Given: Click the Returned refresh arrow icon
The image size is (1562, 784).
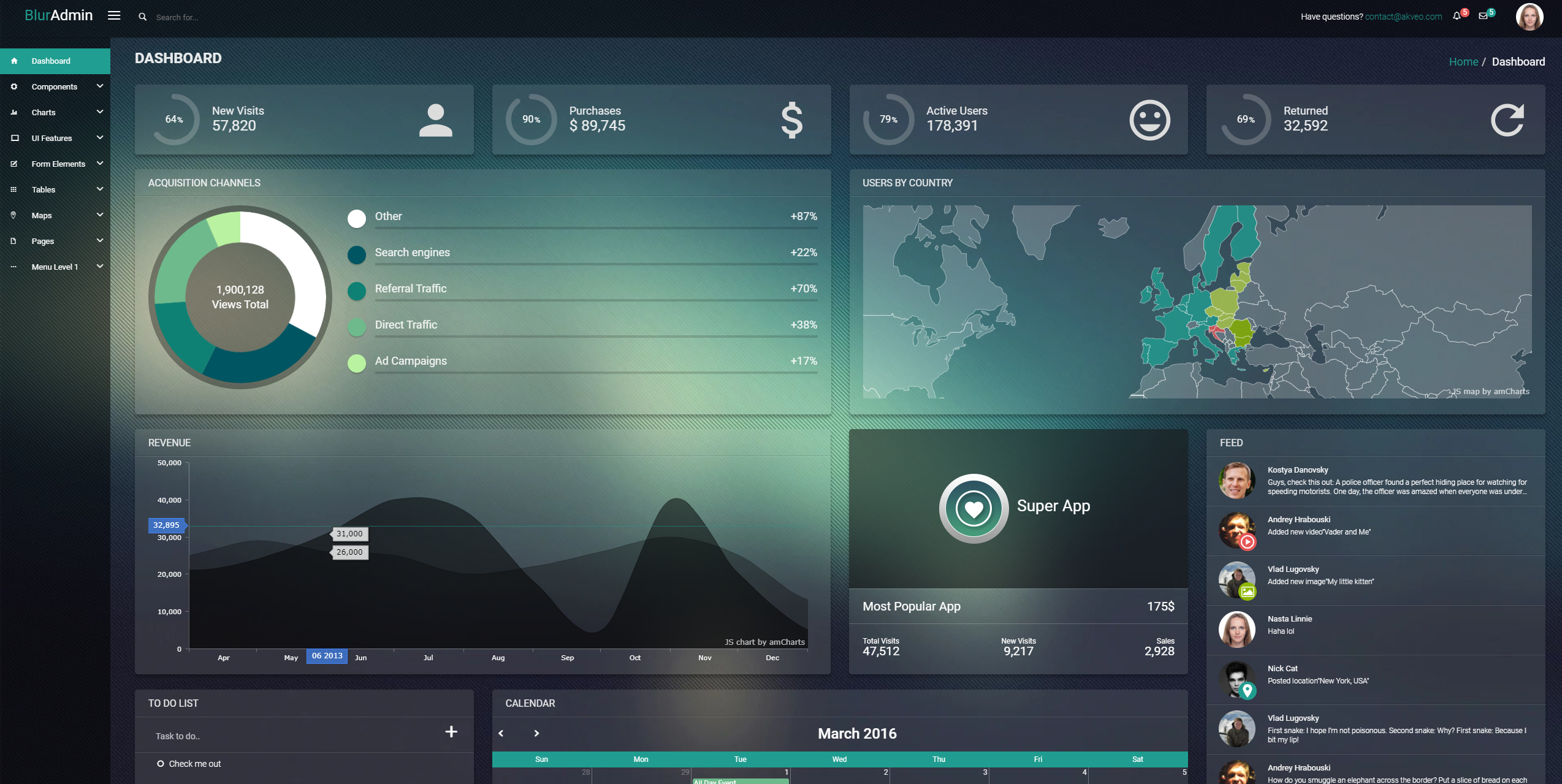Looking at the screenshot, I should pyautogui.click(x=1507, y=120).
